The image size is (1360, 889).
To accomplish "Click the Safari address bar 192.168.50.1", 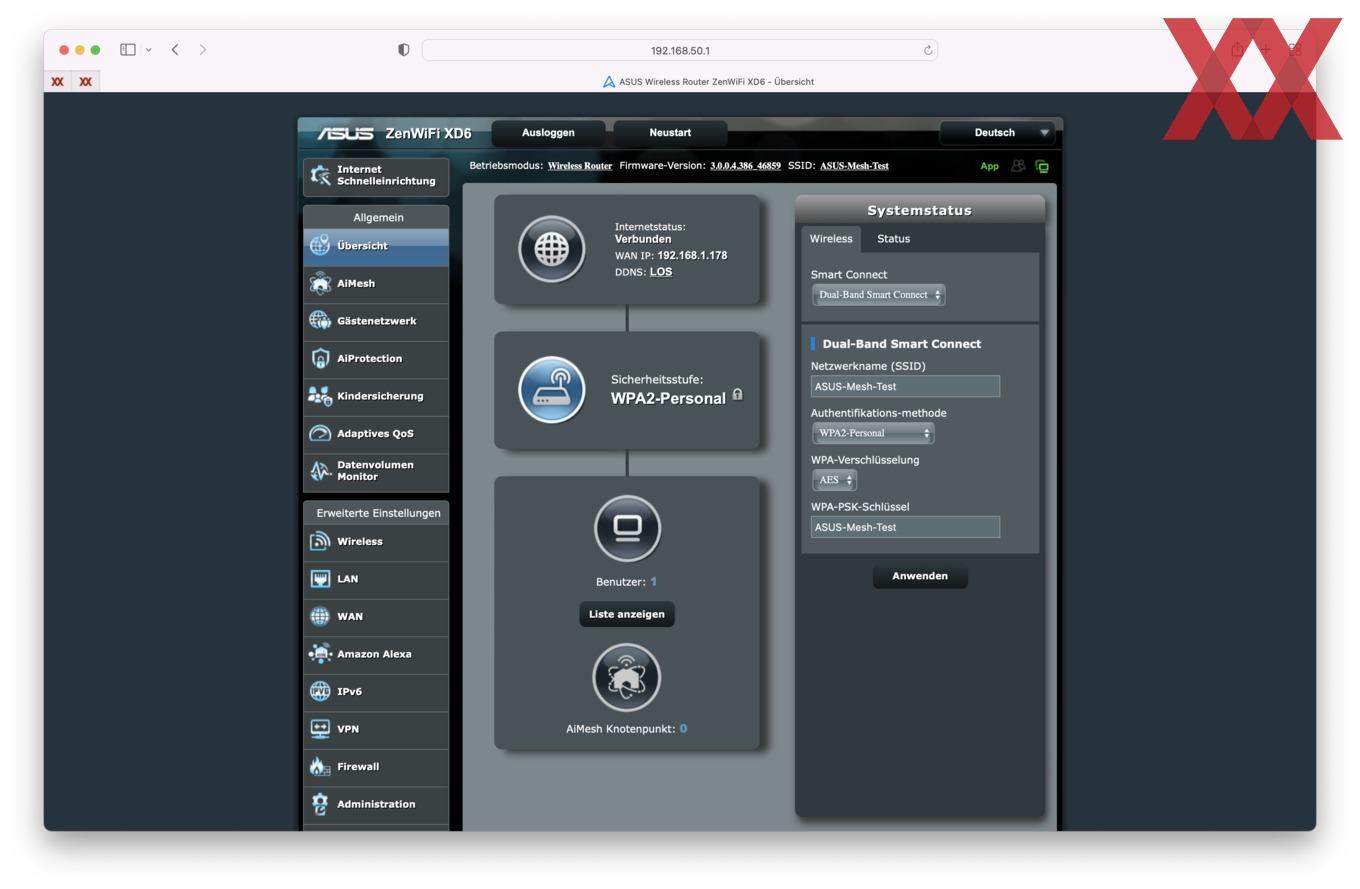I will (x=680, y=50).
